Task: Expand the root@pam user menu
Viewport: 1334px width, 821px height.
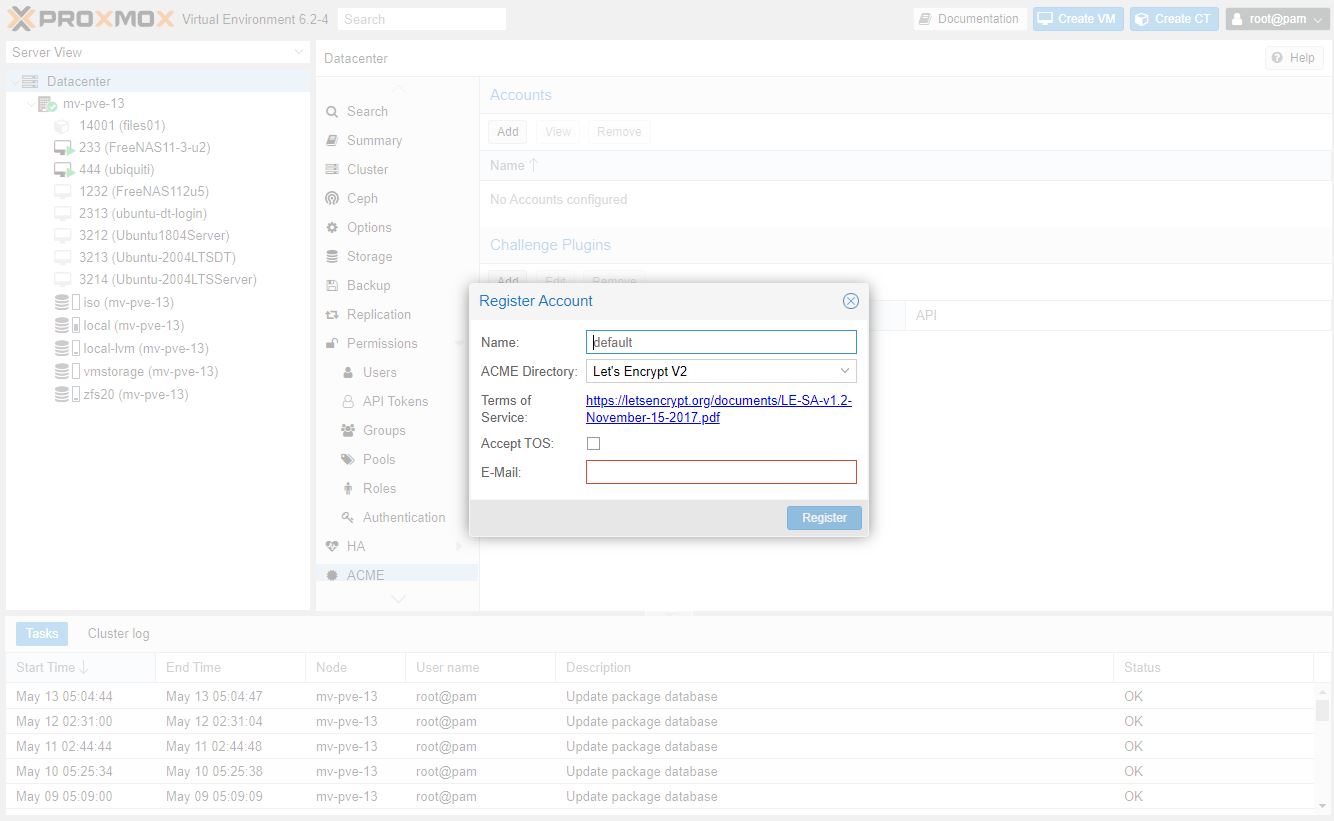Action: pos(1277,19)
